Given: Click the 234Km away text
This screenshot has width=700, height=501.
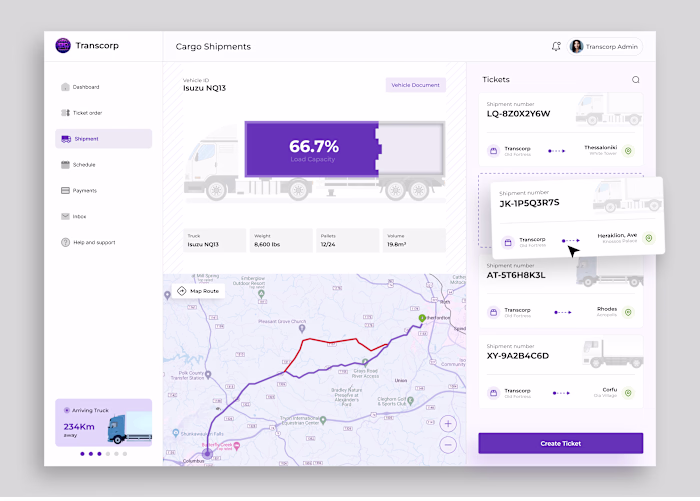Looking at the screenshot, I should (x=79, y=429).
